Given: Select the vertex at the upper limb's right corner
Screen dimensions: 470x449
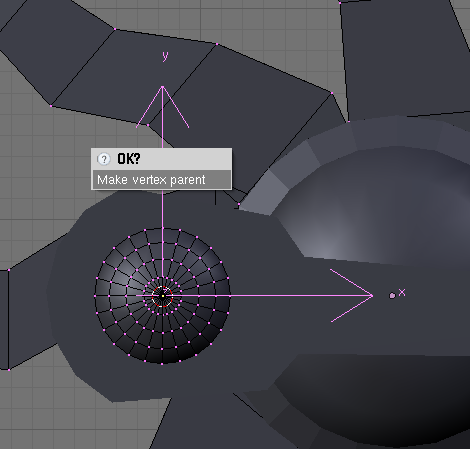Looking at the screenshot, I should pos(332,93).
